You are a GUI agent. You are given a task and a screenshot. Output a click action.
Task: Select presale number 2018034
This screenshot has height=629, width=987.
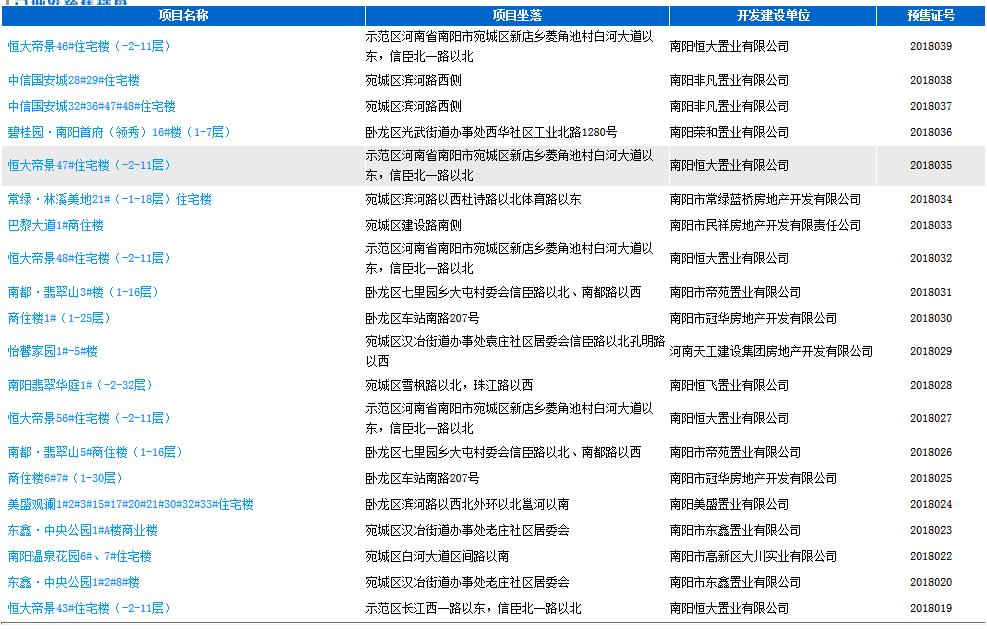tap(931, 199)
